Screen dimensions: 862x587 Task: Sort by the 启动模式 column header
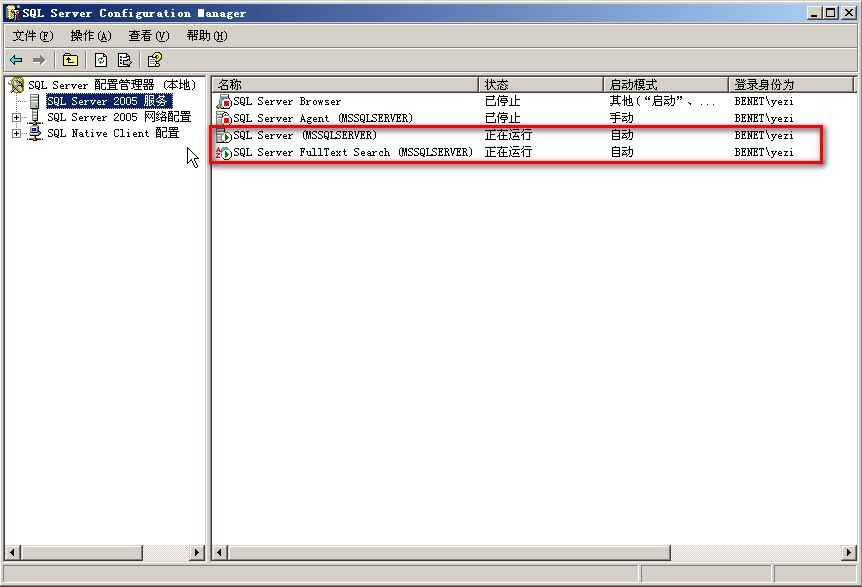coord(666,85)
